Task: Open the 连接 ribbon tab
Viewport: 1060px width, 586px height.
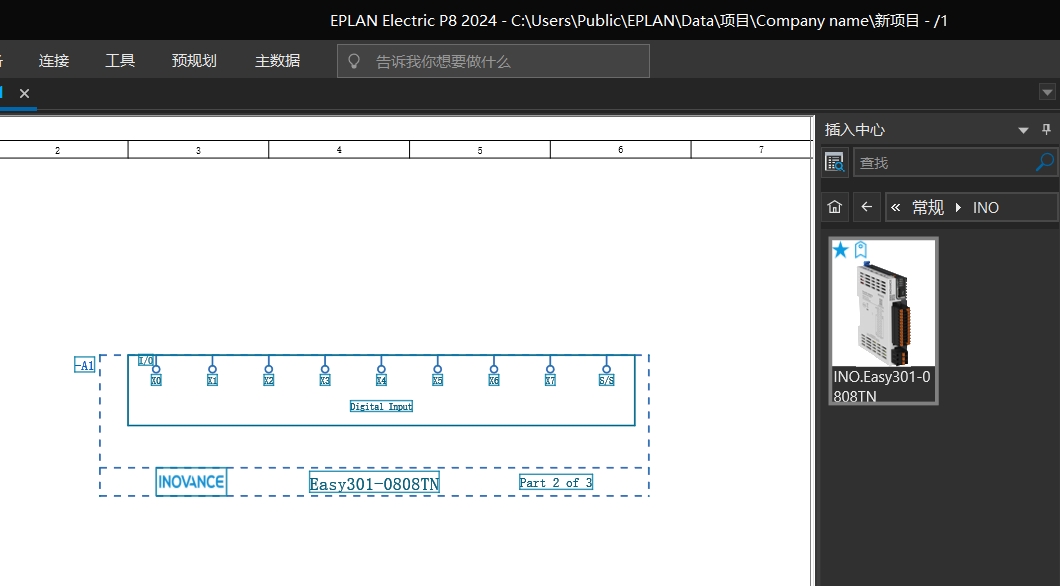Action: tap(54, 61)
